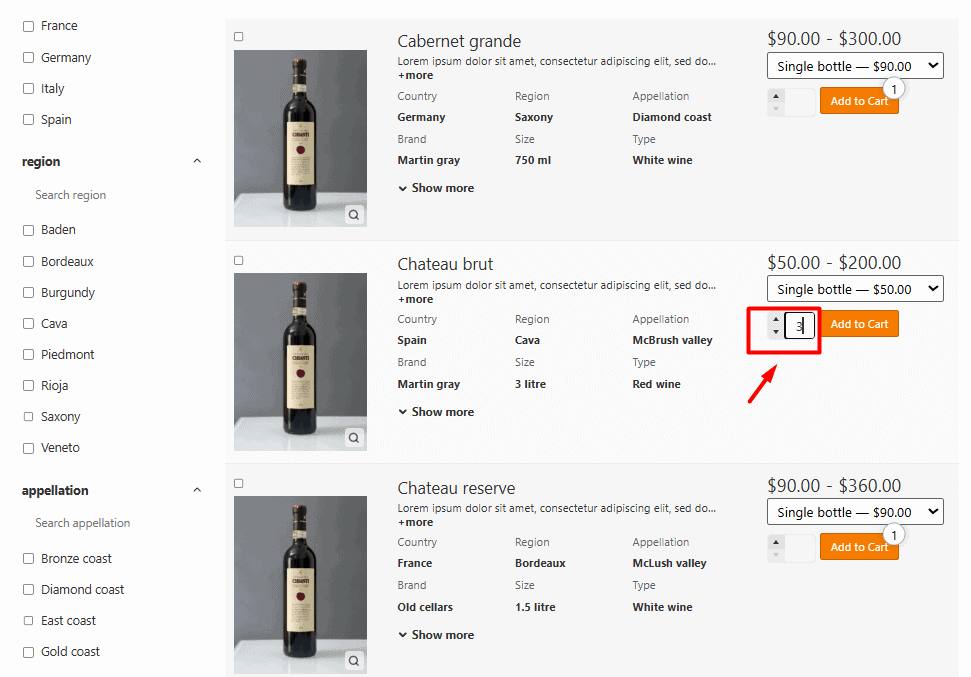Expand Show more under Chateau reserve
The width and height of the screenshot is (971, 677).
pyautogui.click(x=436, y=635)
